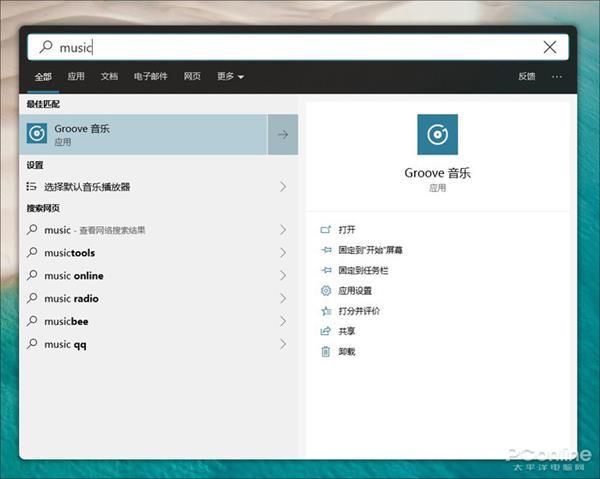Select music 查看网络搜索结果 suggestion
600x479 pixels.
point(158,230)
